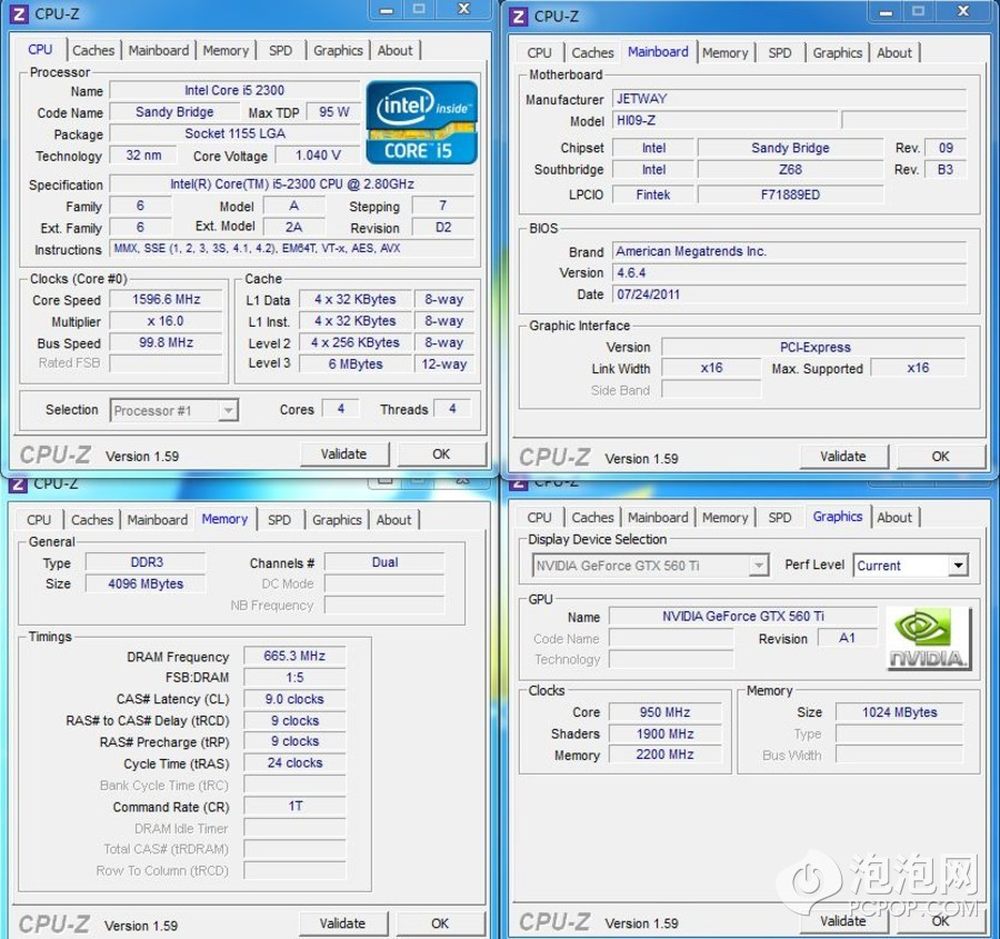Switch to Caches tab in the processor window
The image size is (1000, 939).
pyautogui.click(x=93, y=50)
